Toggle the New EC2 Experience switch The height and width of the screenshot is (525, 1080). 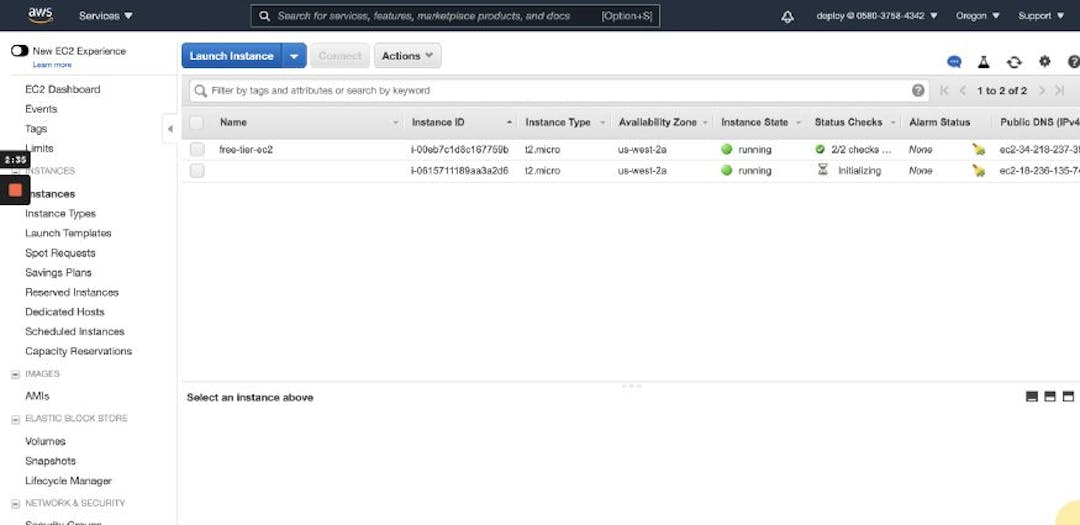(x=19, y=51)
